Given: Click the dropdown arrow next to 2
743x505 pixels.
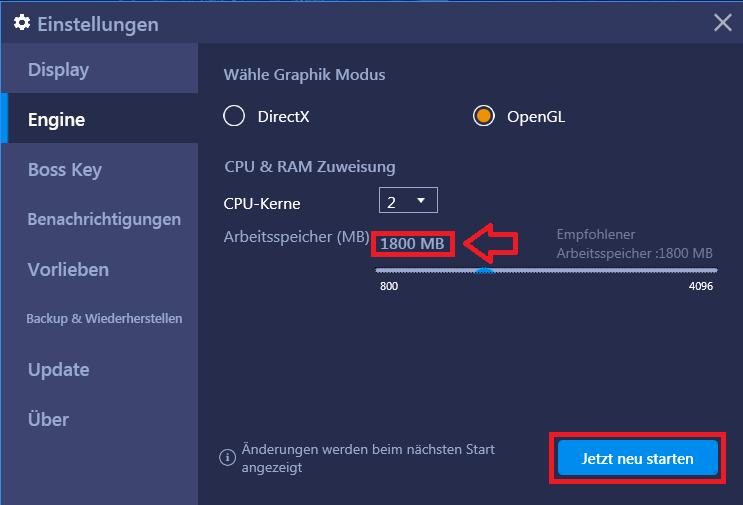Looking at the screenshot, I should tap(421, 201).
